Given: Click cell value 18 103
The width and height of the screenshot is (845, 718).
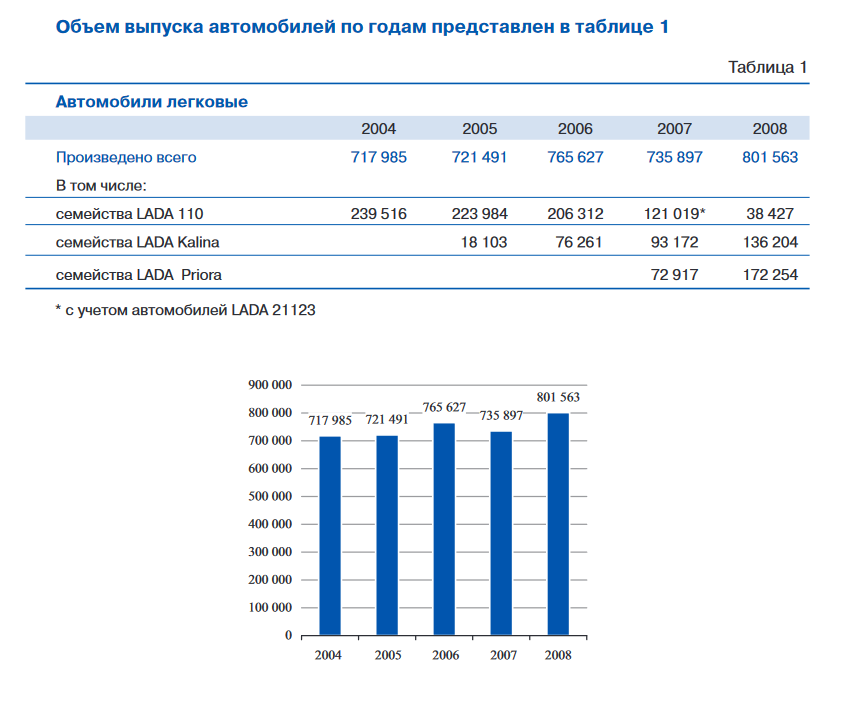Looking at the screenshot, I should [483, 243].
